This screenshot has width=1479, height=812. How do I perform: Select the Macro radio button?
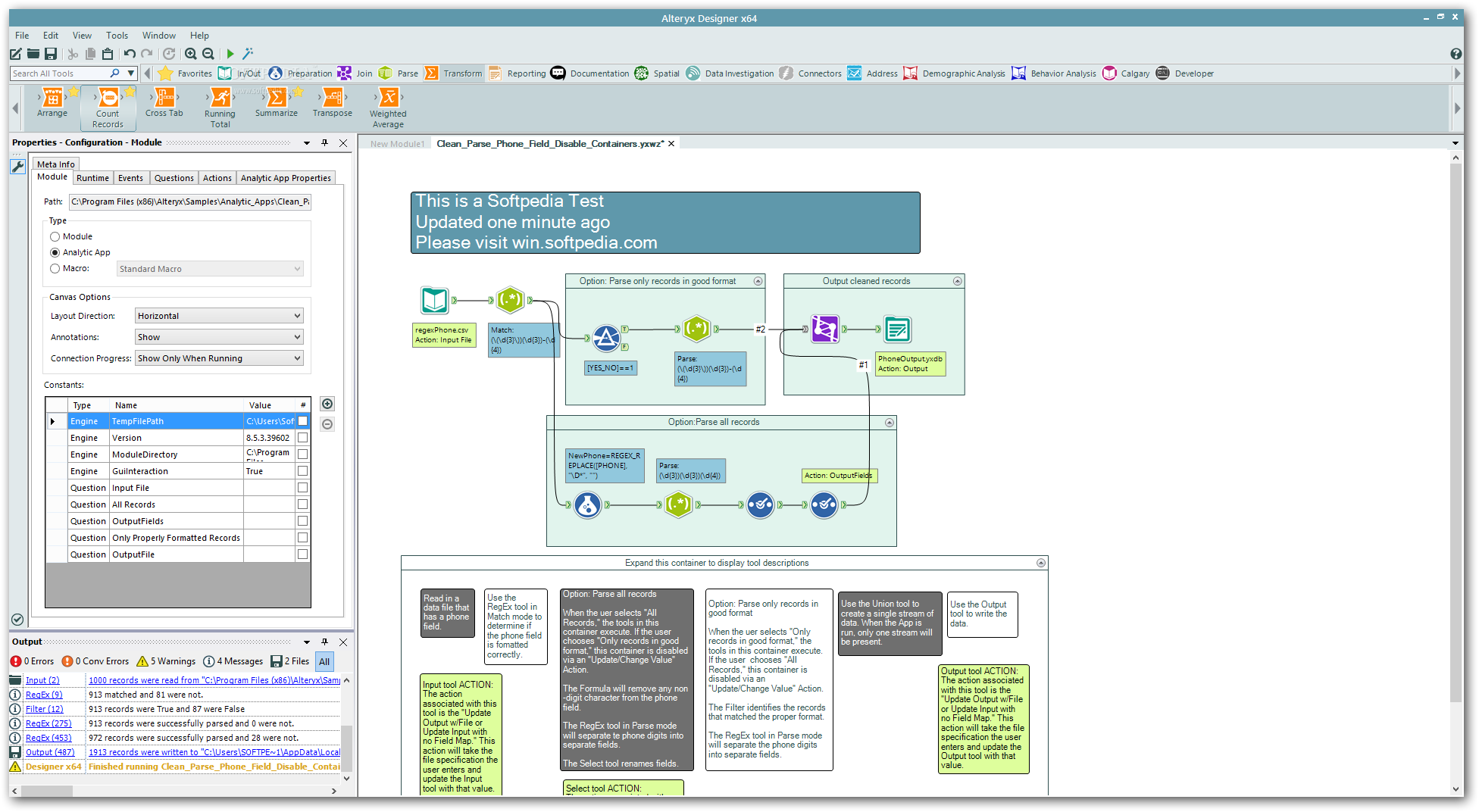pos(55,268)
